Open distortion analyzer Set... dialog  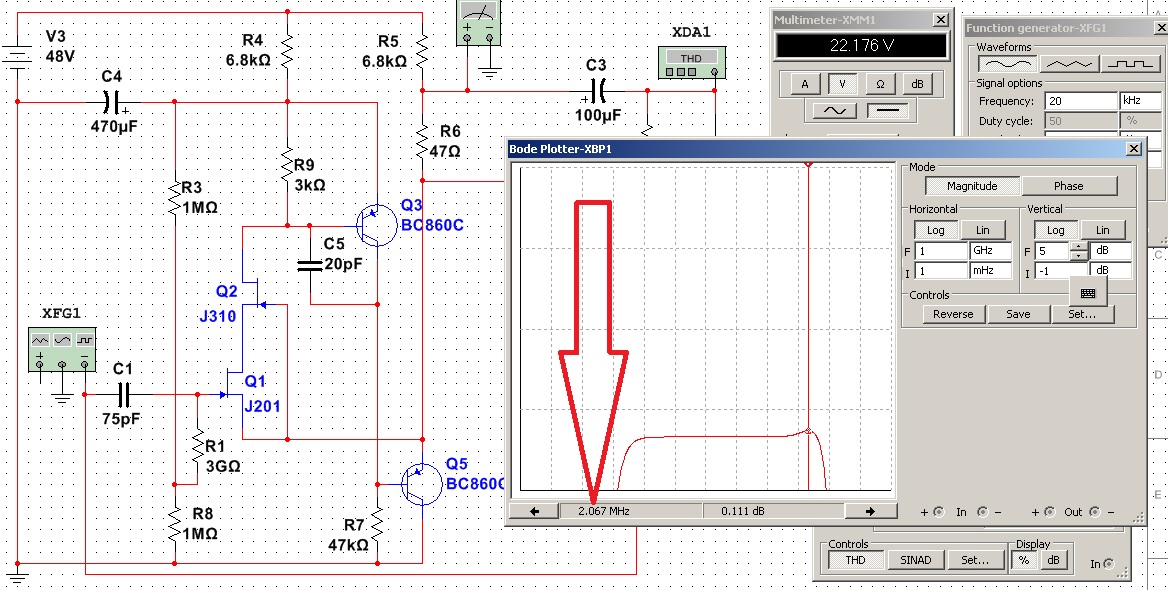tap(974, 559)
